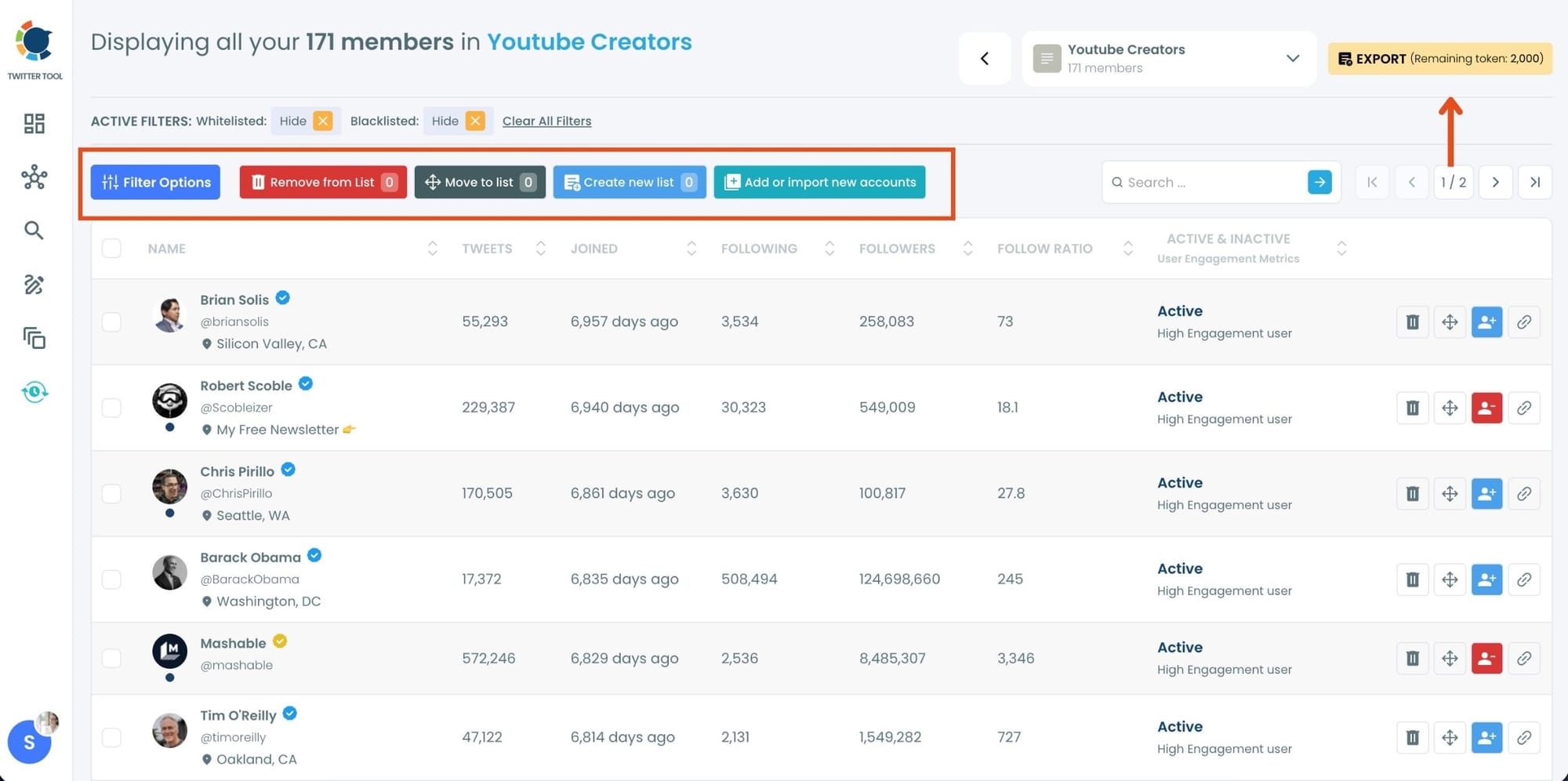Open the Youtube Creators list dropdown

[1293, 58]
